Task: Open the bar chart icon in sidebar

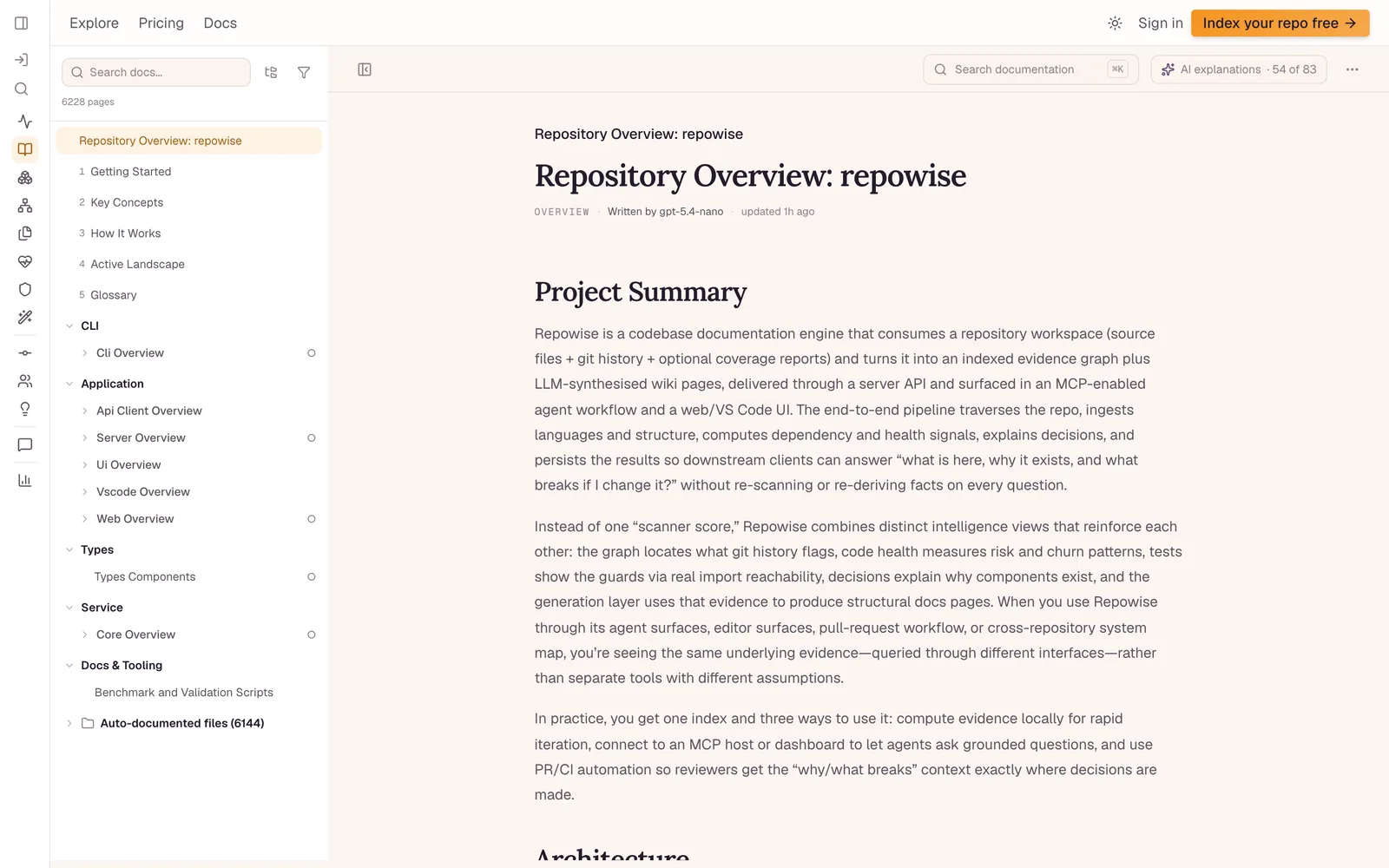Action: click(x=25, y=481)
